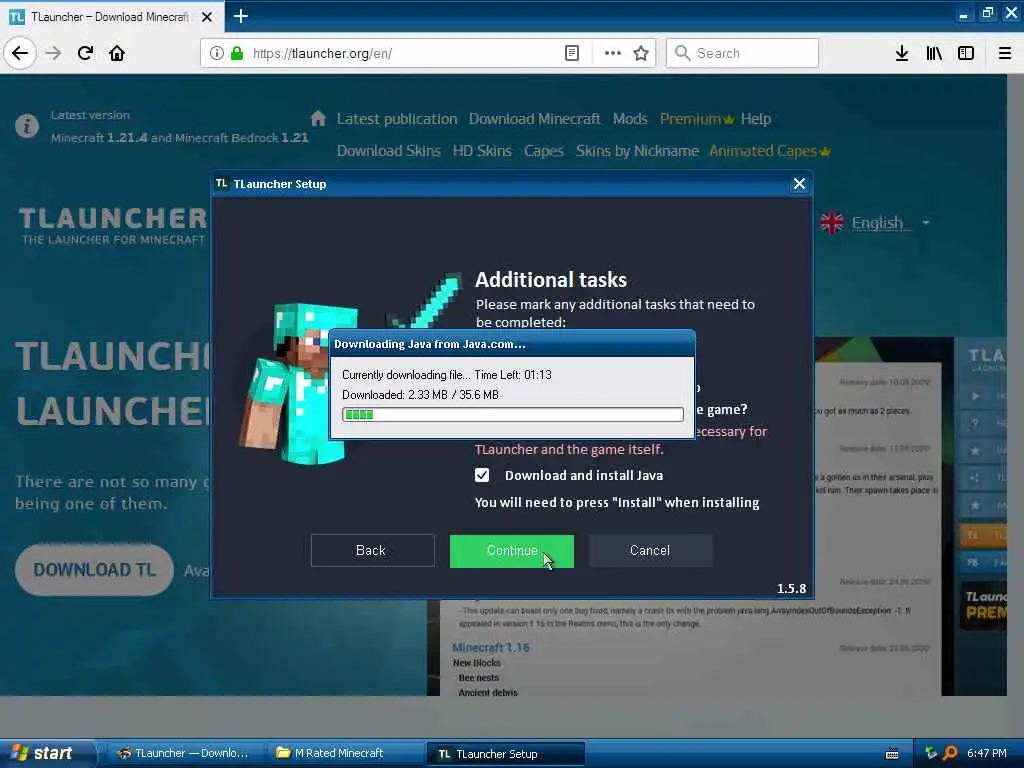
Task: Switch to TLauncher Setup taskbar item
Action: [x=505, y=754]
